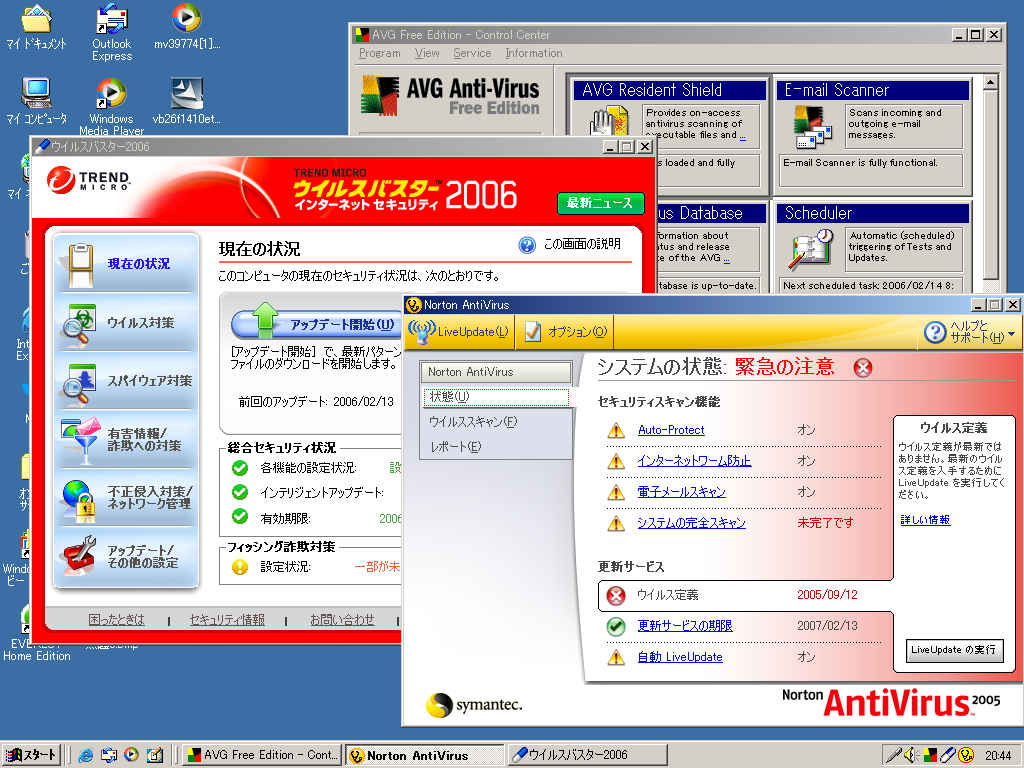
Task: Click up arrow of AVG scrollbar
Action: [991, 83]
